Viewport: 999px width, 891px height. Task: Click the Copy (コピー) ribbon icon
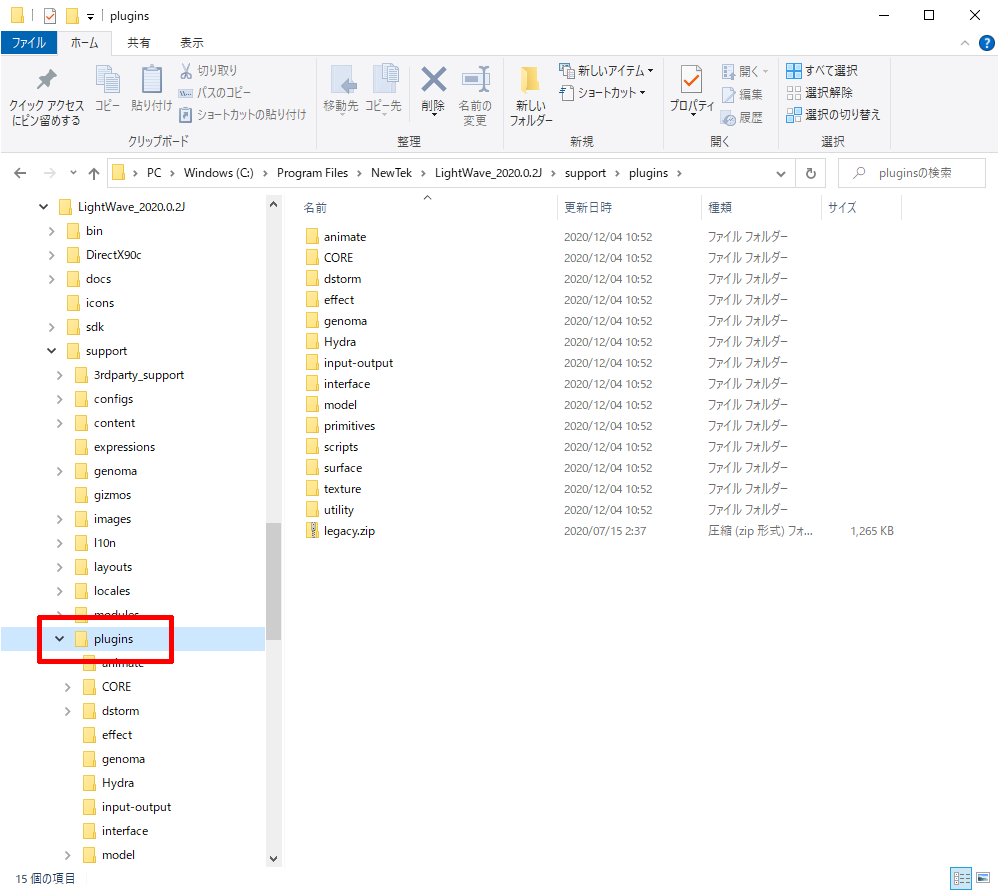[x=107, y=81]
